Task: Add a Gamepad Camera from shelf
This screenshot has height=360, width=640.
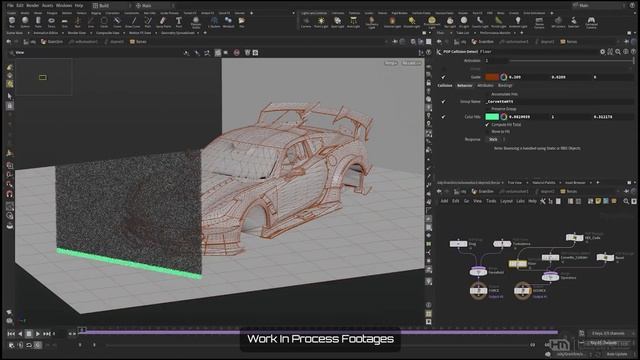Action: pyautogui.click(x=591, y=22)
